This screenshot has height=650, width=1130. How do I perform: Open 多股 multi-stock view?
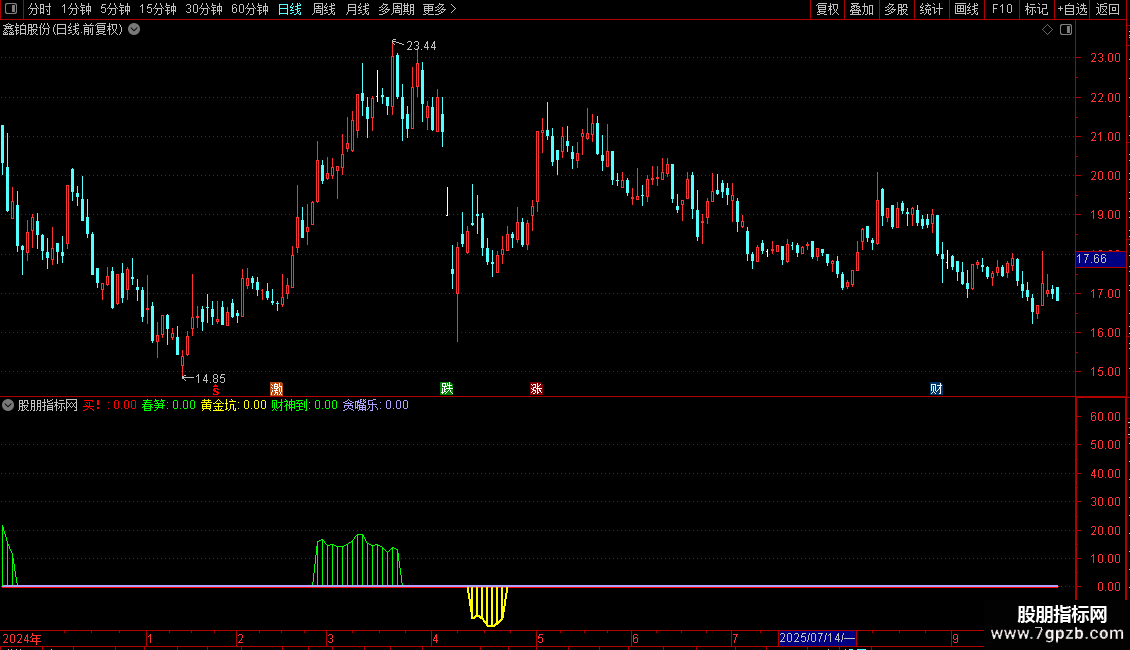[897, 9]
